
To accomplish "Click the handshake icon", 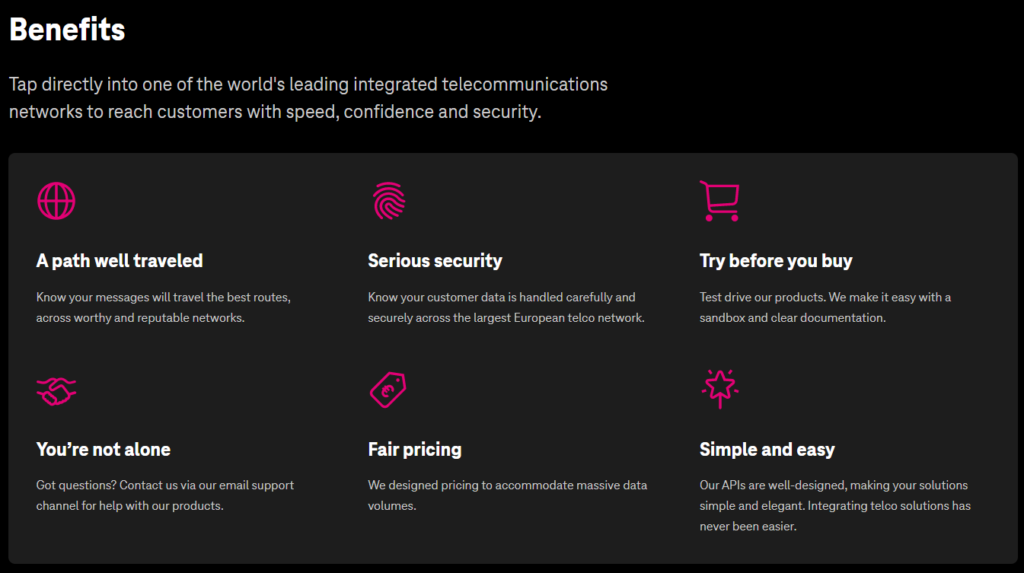I will tap(56, 389).
